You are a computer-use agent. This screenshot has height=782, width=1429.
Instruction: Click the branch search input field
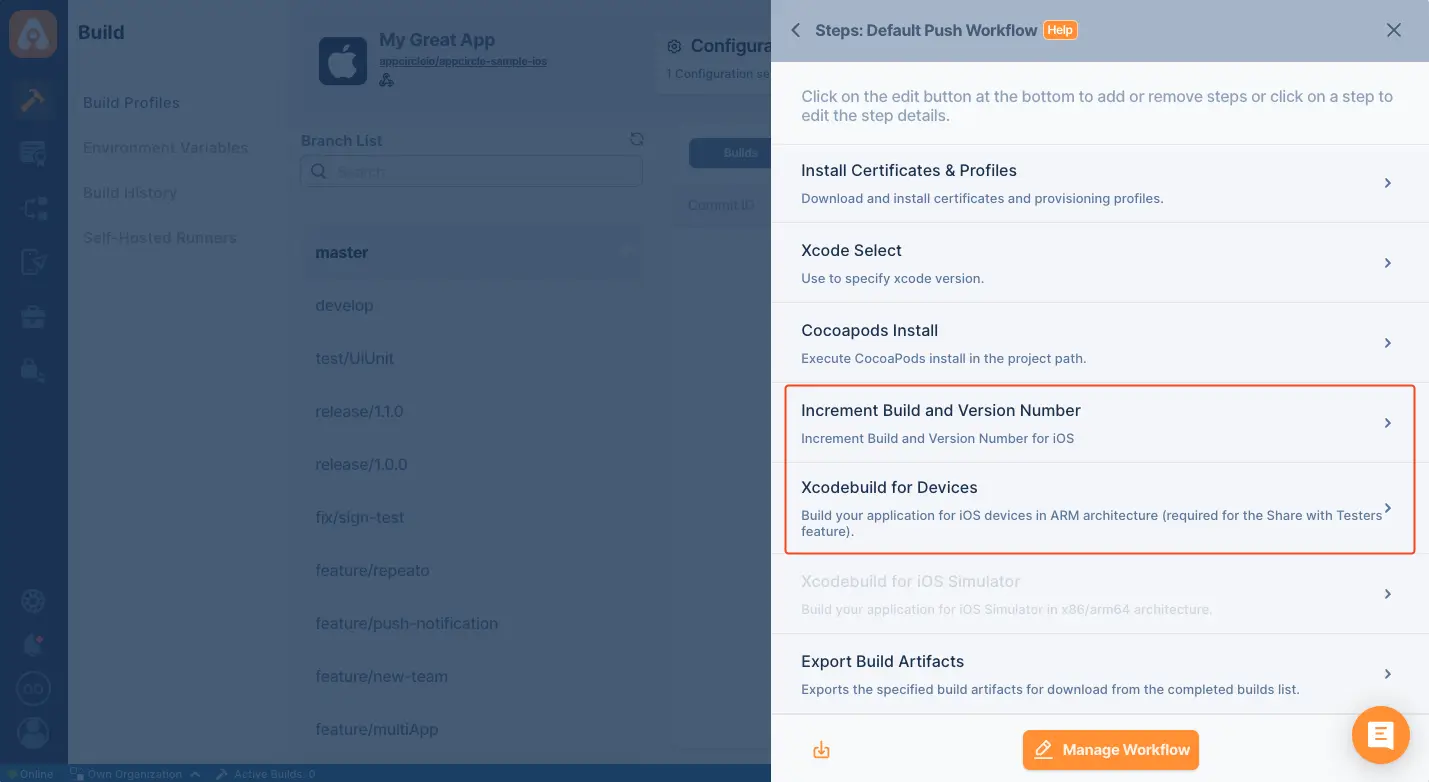471,171
